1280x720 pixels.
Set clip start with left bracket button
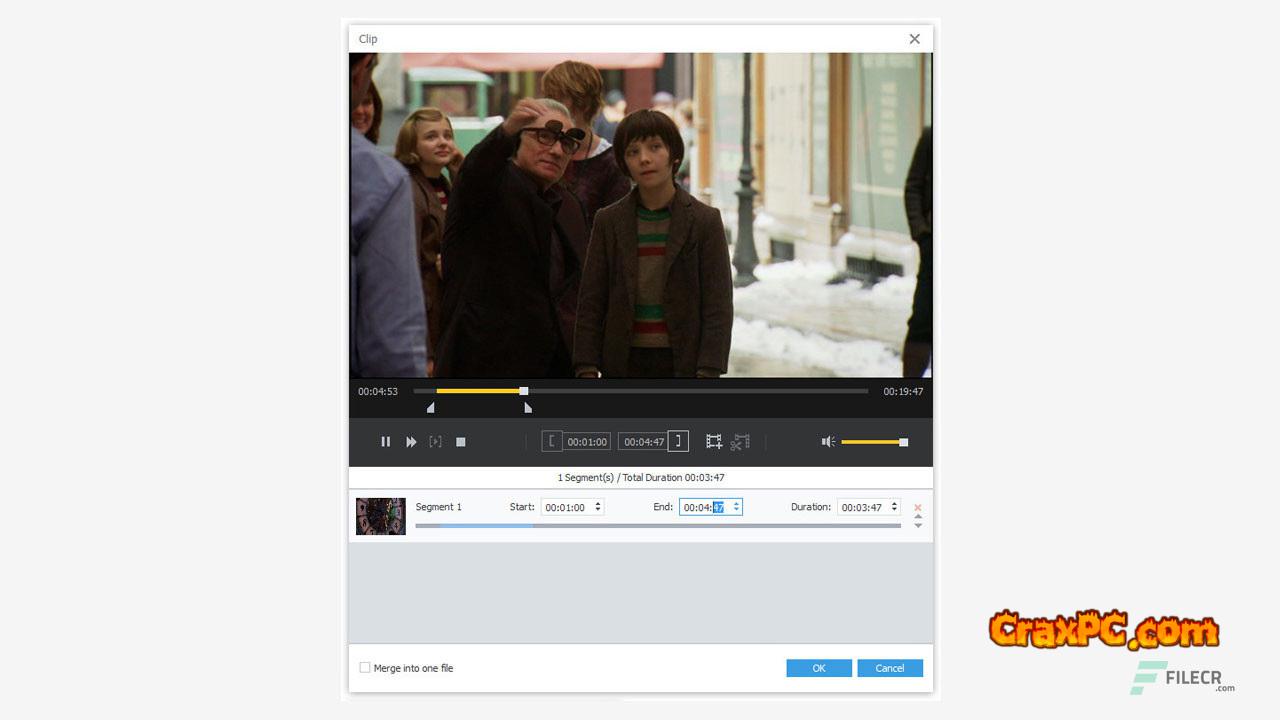click(x=552, y=441)
